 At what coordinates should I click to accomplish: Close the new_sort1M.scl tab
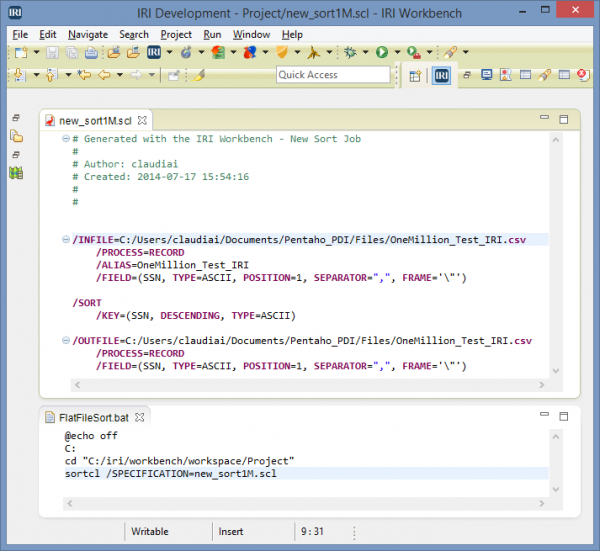(x=142, y=121)
